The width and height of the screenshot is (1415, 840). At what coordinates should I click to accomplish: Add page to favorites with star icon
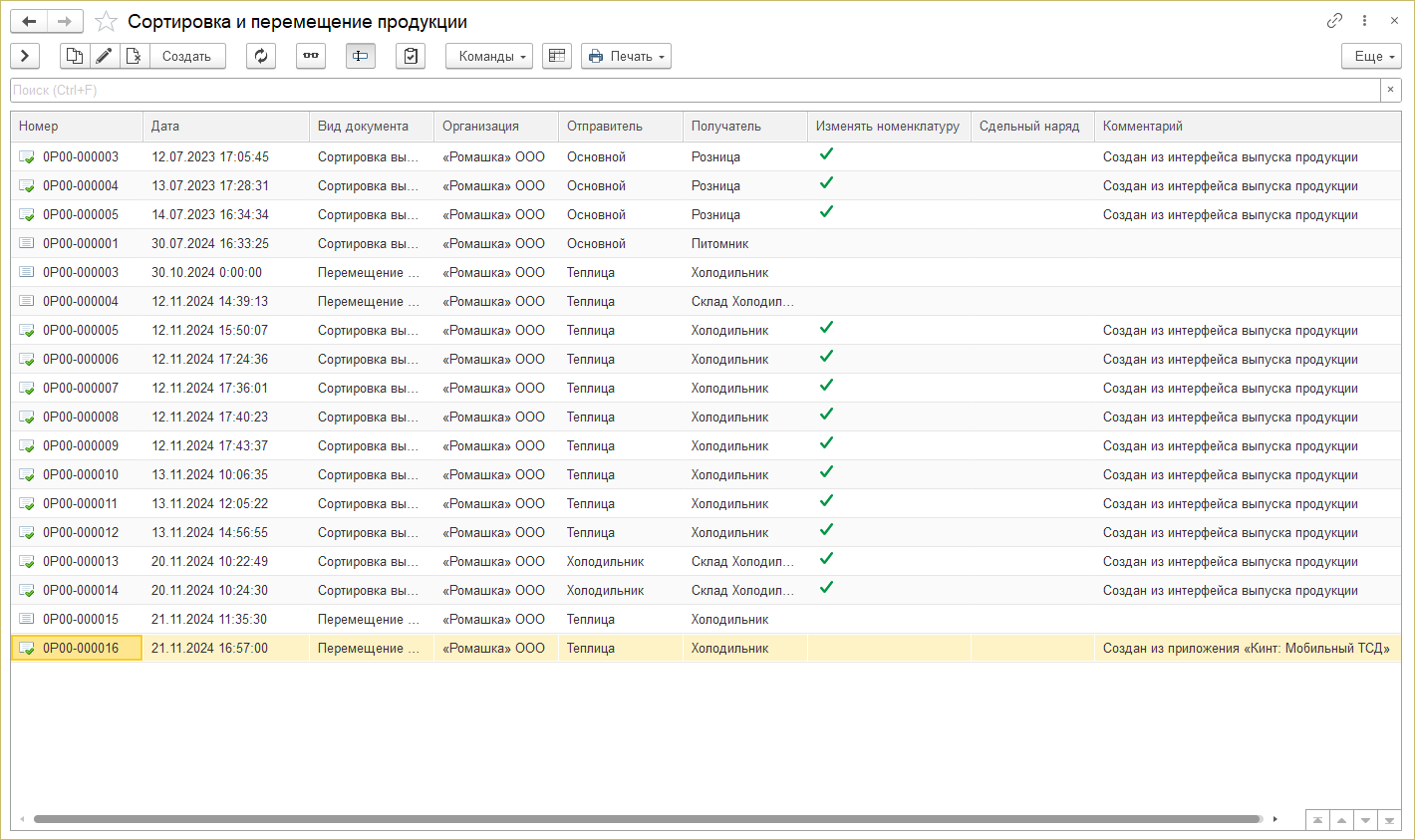(106, 21)
